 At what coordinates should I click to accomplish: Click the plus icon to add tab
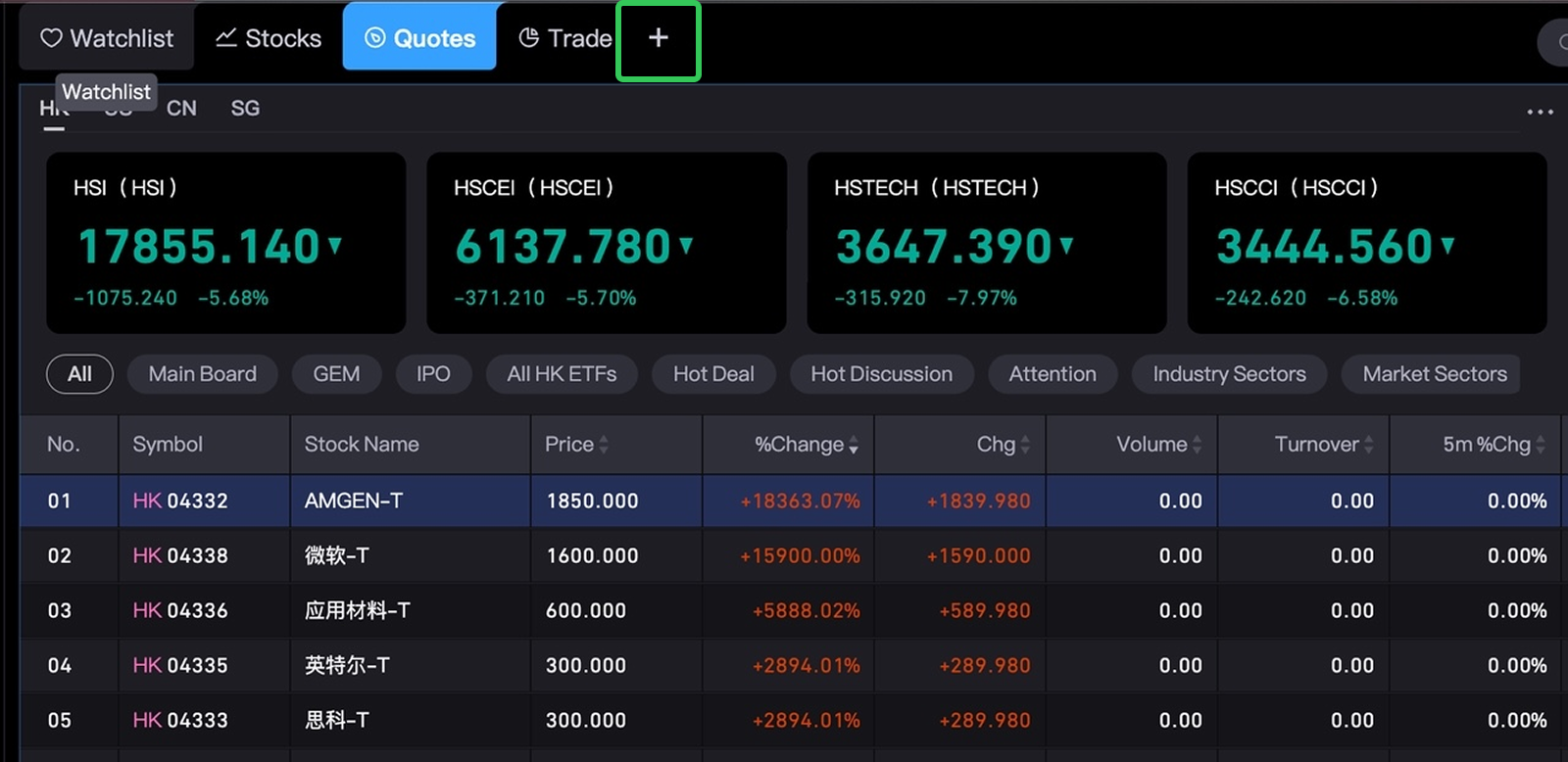click(x=658, y=38)
